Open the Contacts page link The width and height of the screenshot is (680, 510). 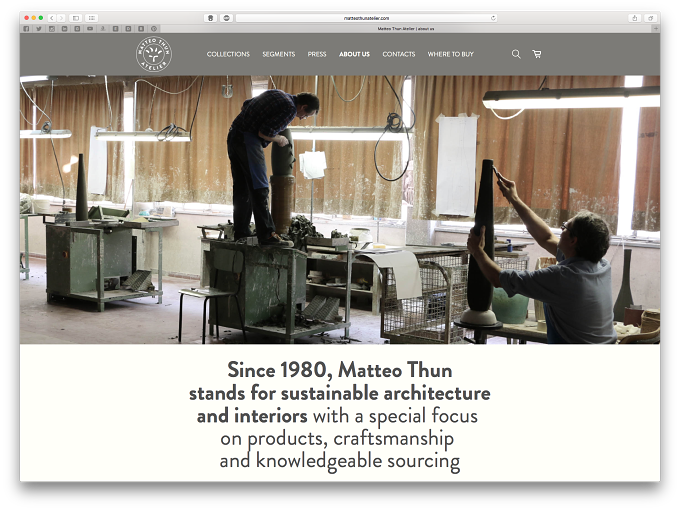point(399,54)
